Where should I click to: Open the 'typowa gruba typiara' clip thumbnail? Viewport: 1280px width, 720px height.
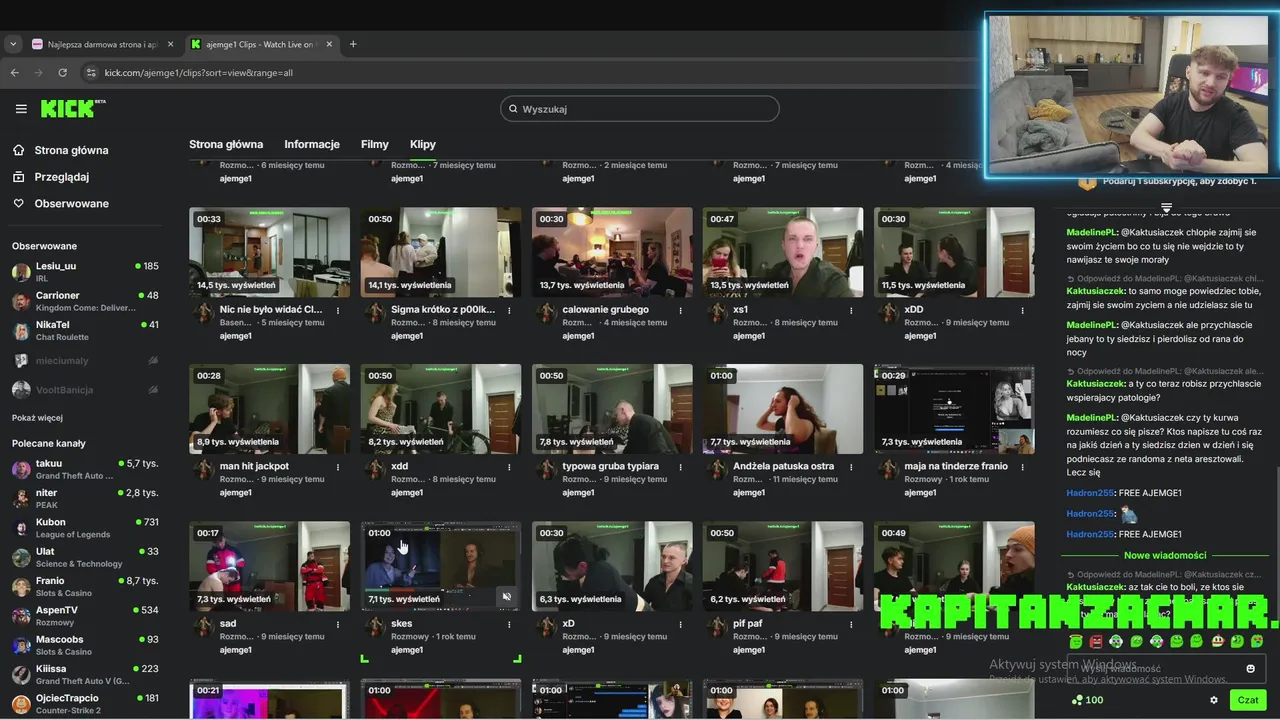612,409
